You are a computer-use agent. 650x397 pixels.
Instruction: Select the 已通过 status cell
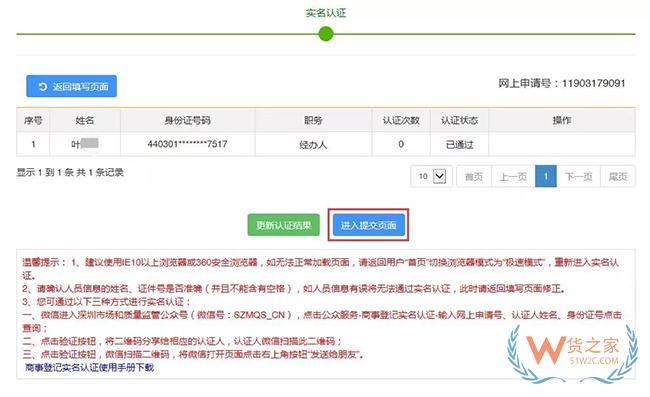point(459,144)
